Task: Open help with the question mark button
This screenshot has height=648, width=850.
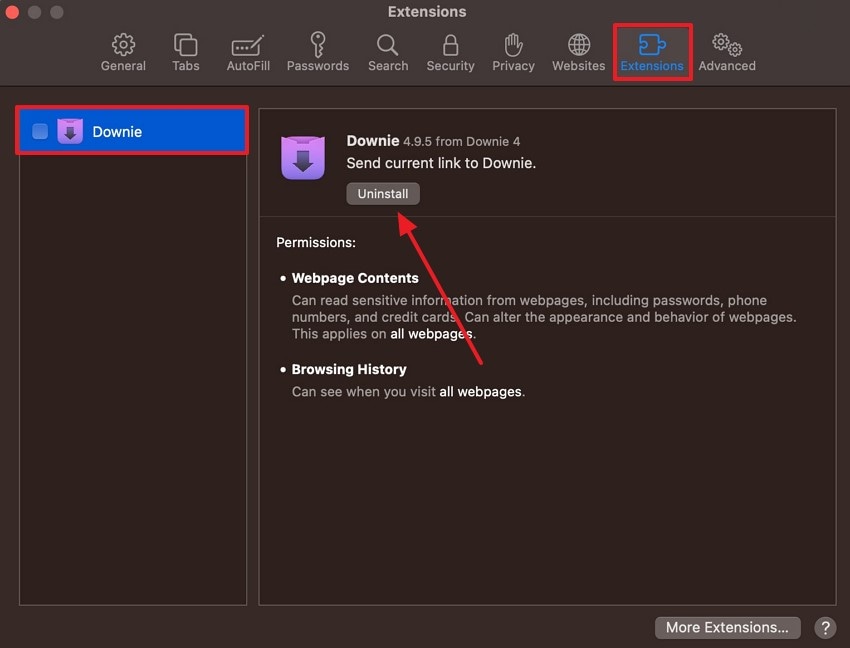Action: pos(825,628)
